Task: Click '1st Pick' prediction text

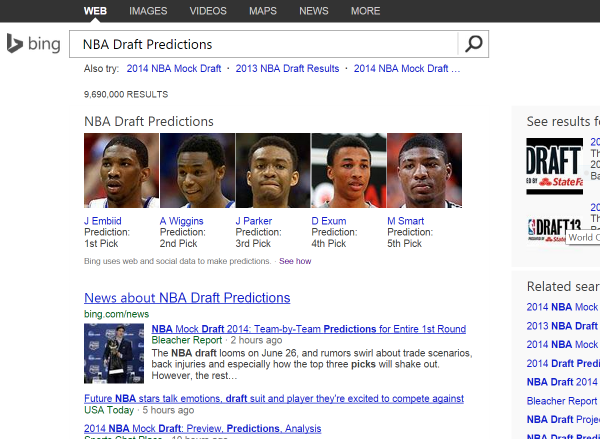Action: click(101, 243)
